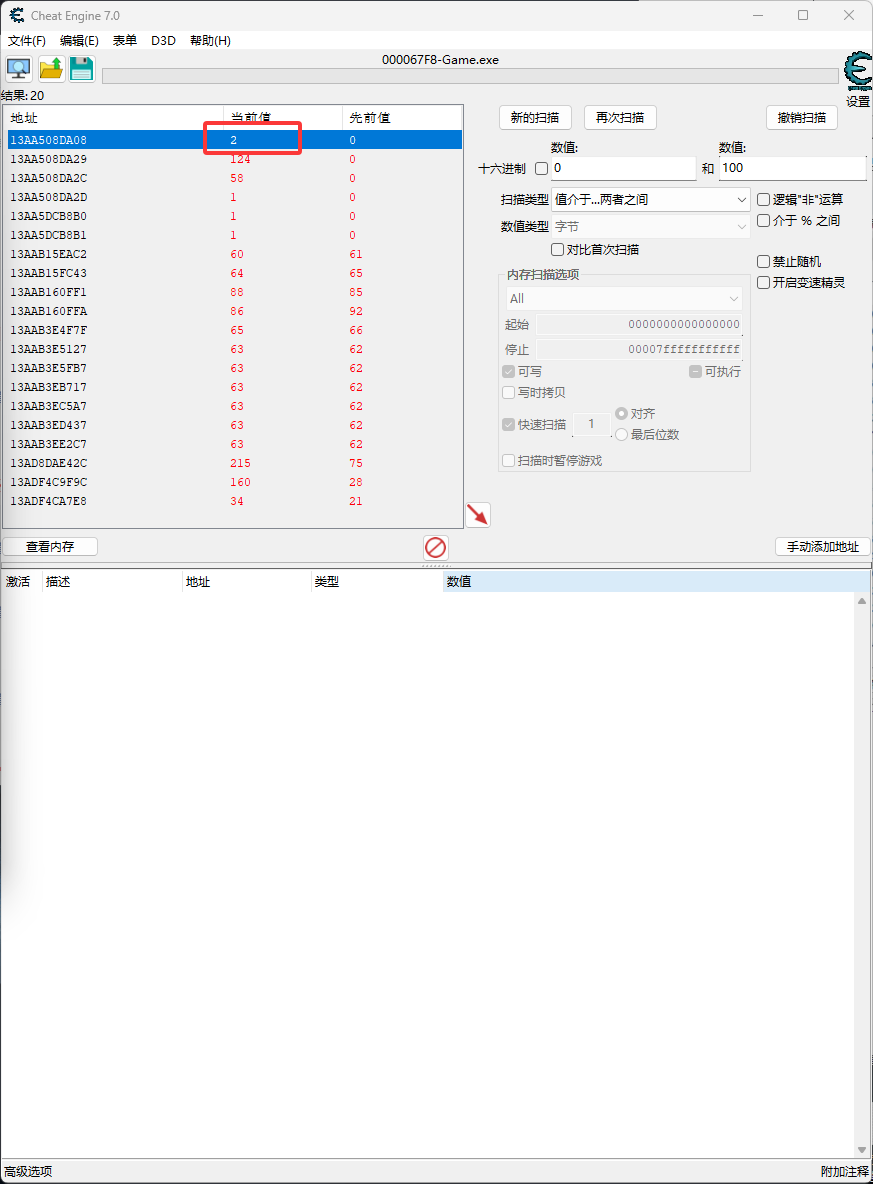Viewport: 873px width, 1184px height.
Task: Select result row 13AA508DA08
Action: pyautogui.click(x=234, y=140)
